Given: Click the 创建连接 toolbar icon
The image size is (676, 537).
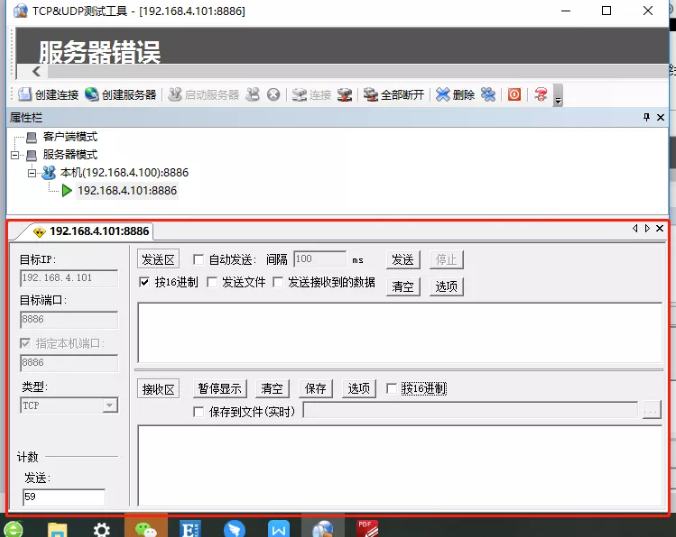Looking at the screenshot, I should (x=25, y=94).
